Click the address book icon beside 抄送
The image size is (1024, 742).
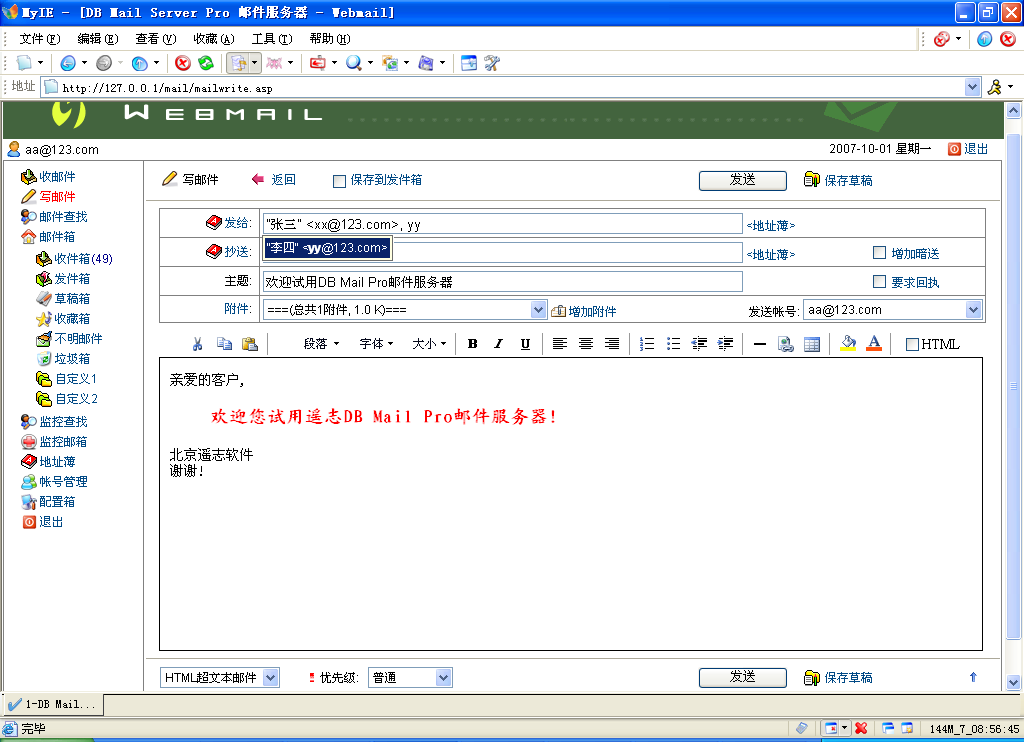(x=214, y=251)
